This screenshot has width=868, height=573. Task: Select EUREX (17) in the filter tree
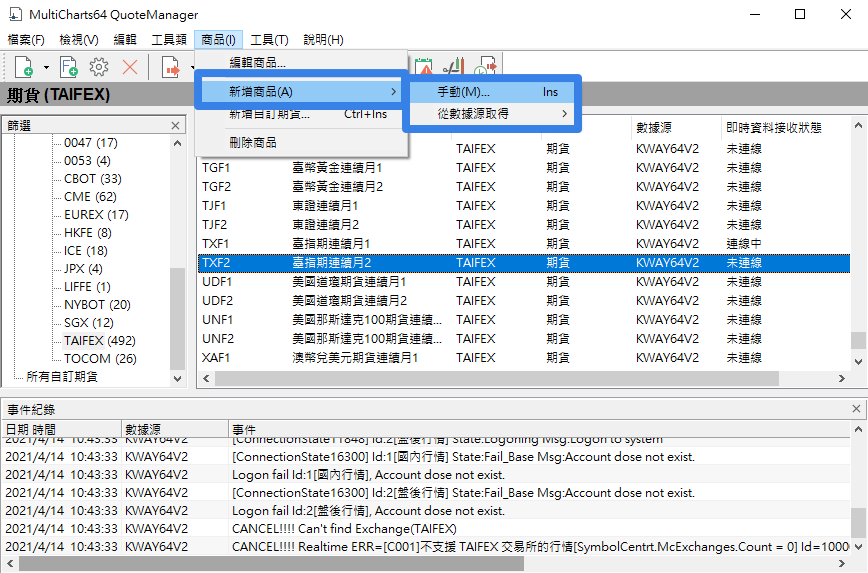click(96, 215)
